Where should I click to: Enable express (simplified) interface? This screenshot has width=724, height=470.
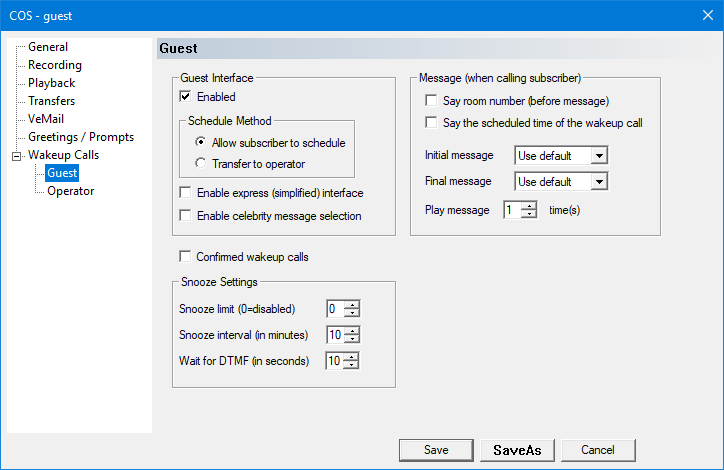[x=185, y=192]
